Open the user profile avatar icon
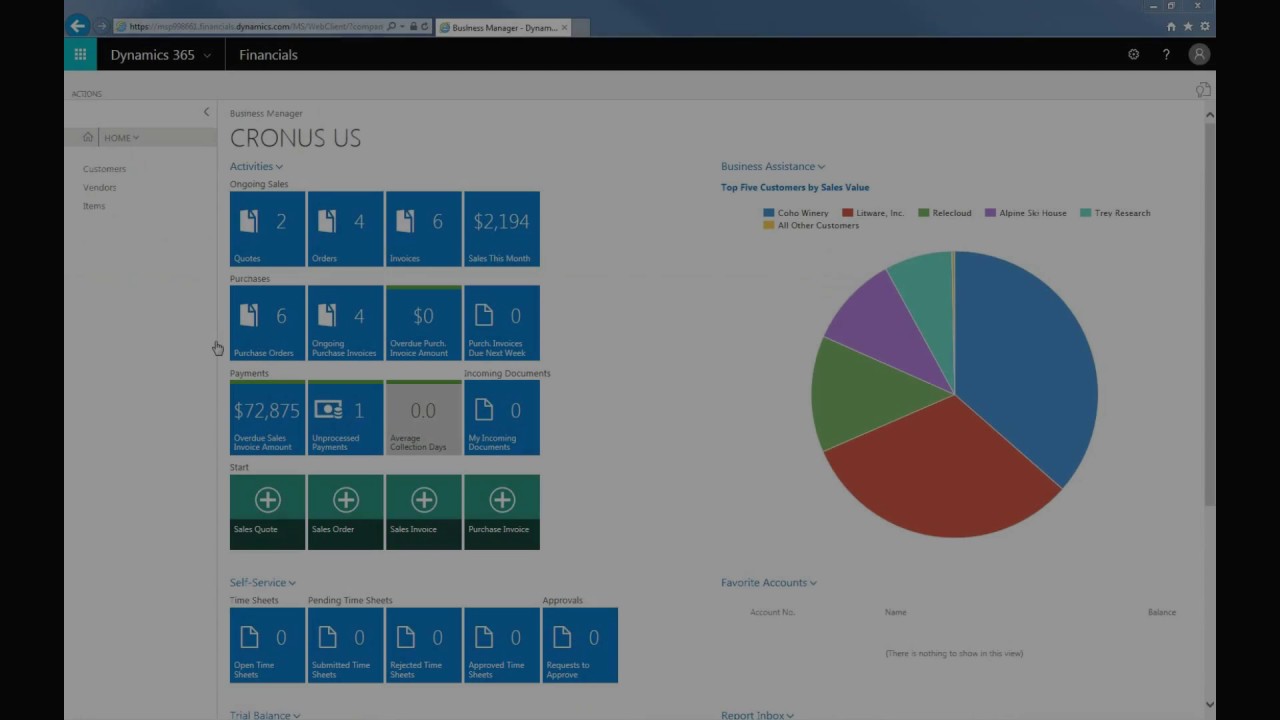Screen dimensions: 1280x720 coord(1199,55)
